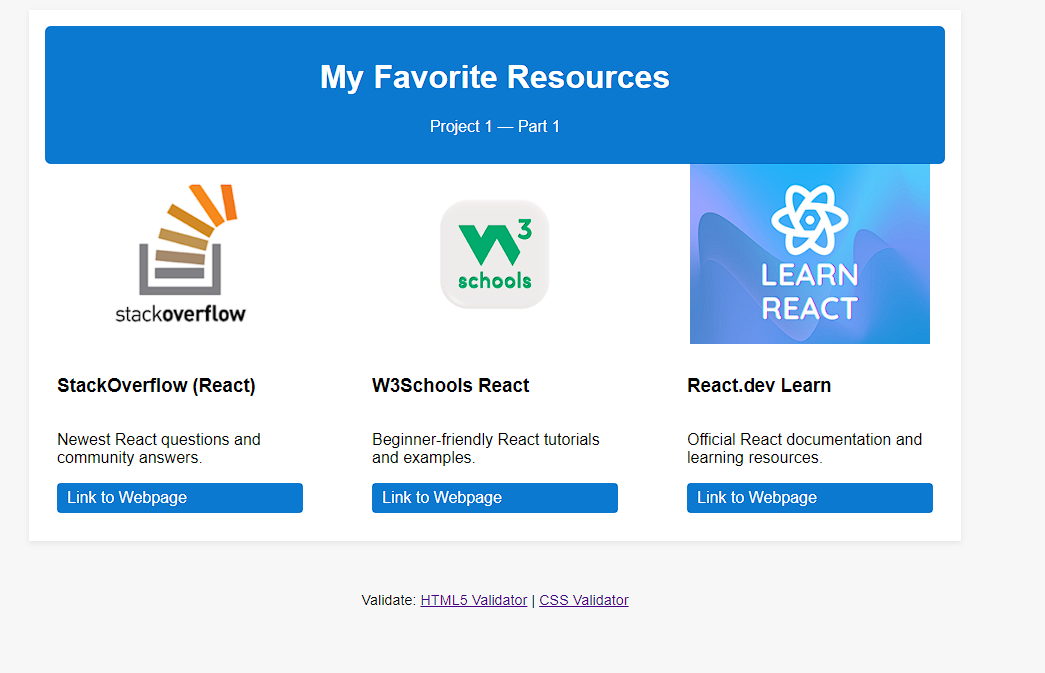
Task: Click the React atom symbol
Action: click(x=809, y=219)
